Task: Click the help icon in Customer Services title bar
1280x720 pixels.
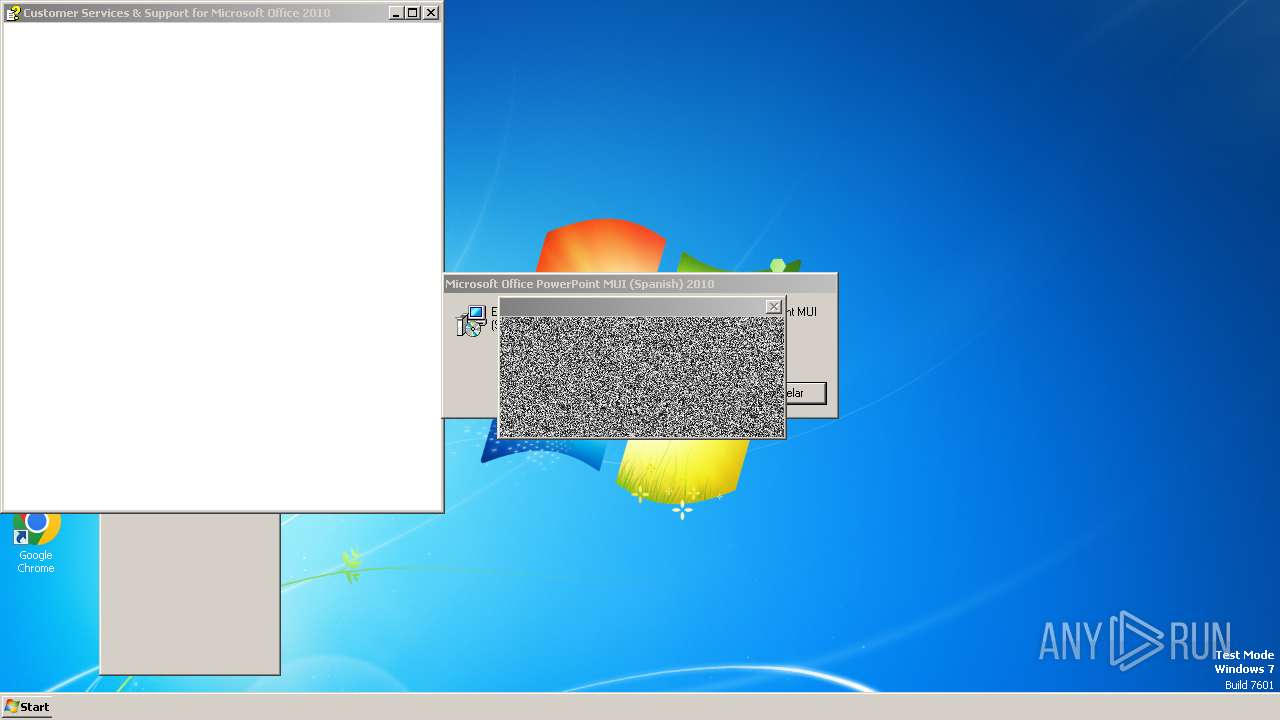Action: (13, 13)
